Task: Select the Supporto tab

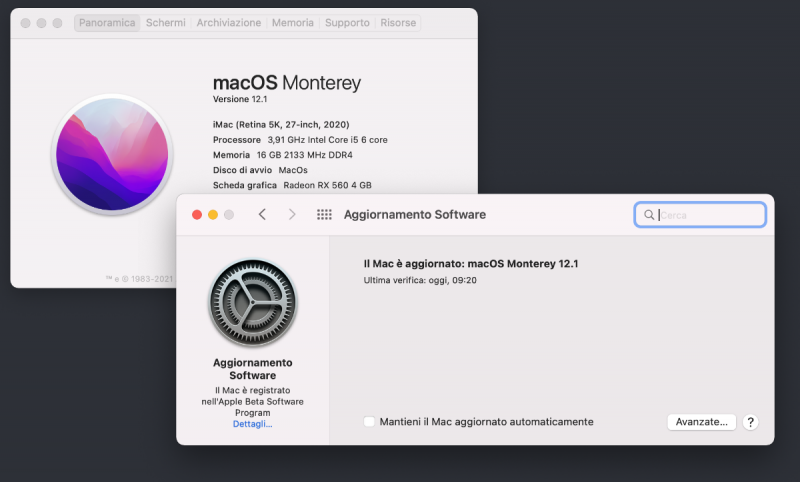Action: pos(347,23)
